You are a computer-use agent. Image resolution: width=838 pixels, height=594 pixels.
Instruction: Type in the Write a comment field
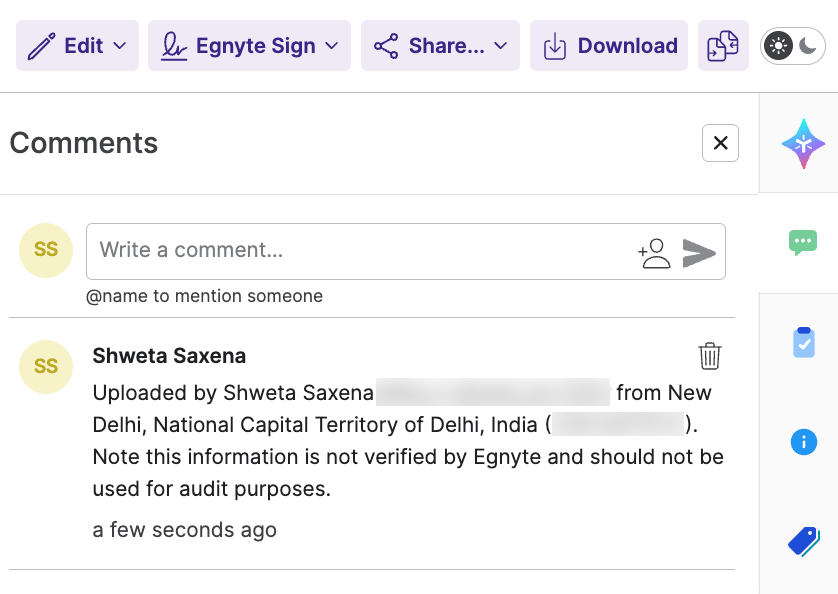coord(360,251)
